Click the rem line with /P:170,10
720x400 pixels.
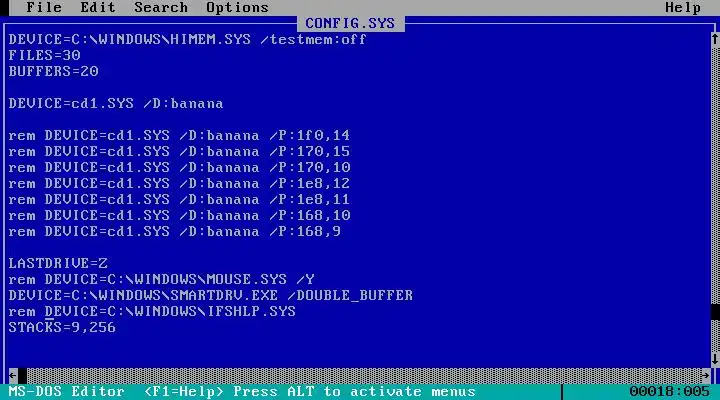pos(179,167)
